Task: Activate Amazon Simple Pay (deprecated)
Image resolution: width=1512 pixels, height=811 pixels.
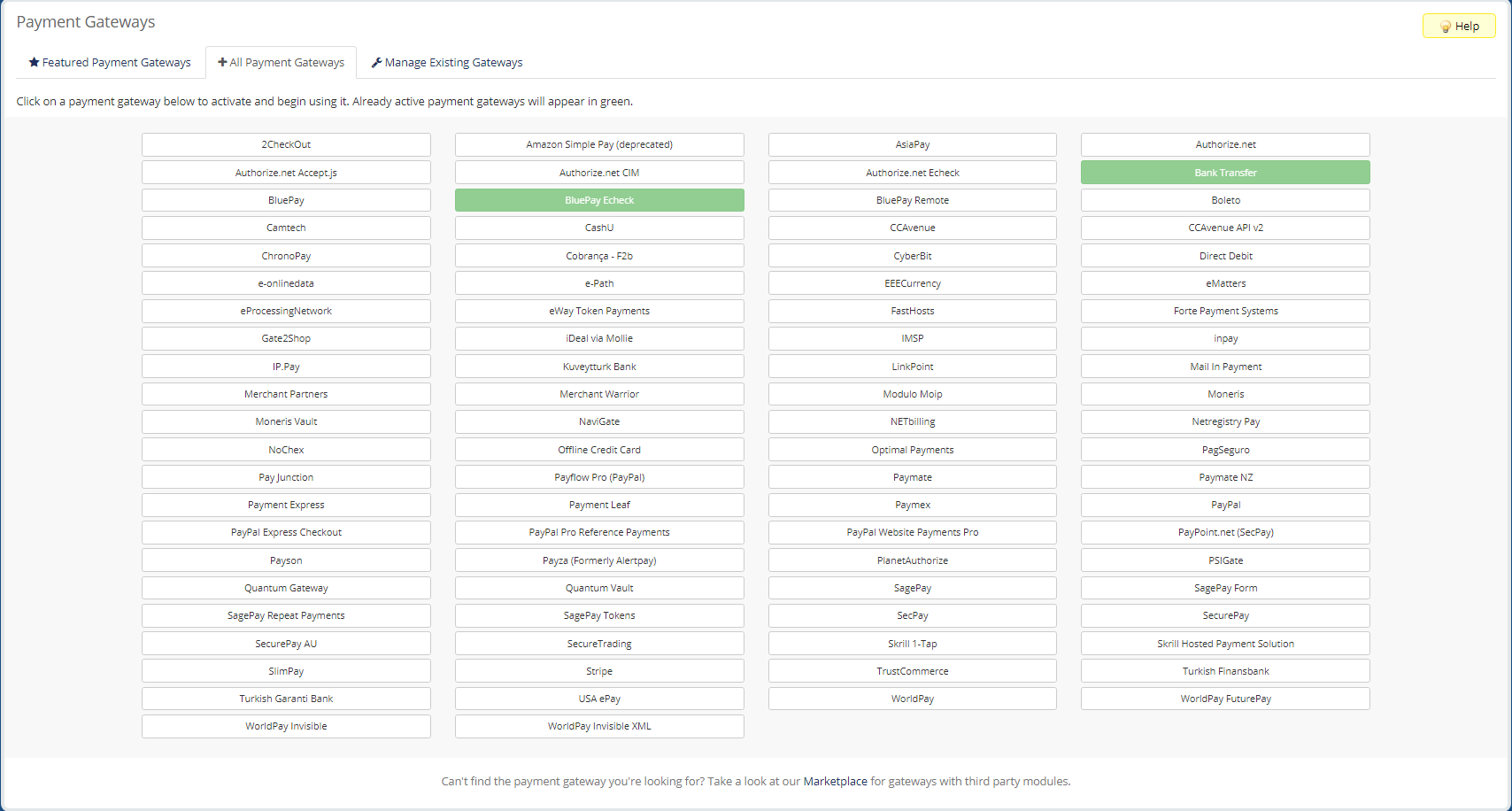Action: tap(599, 144)
